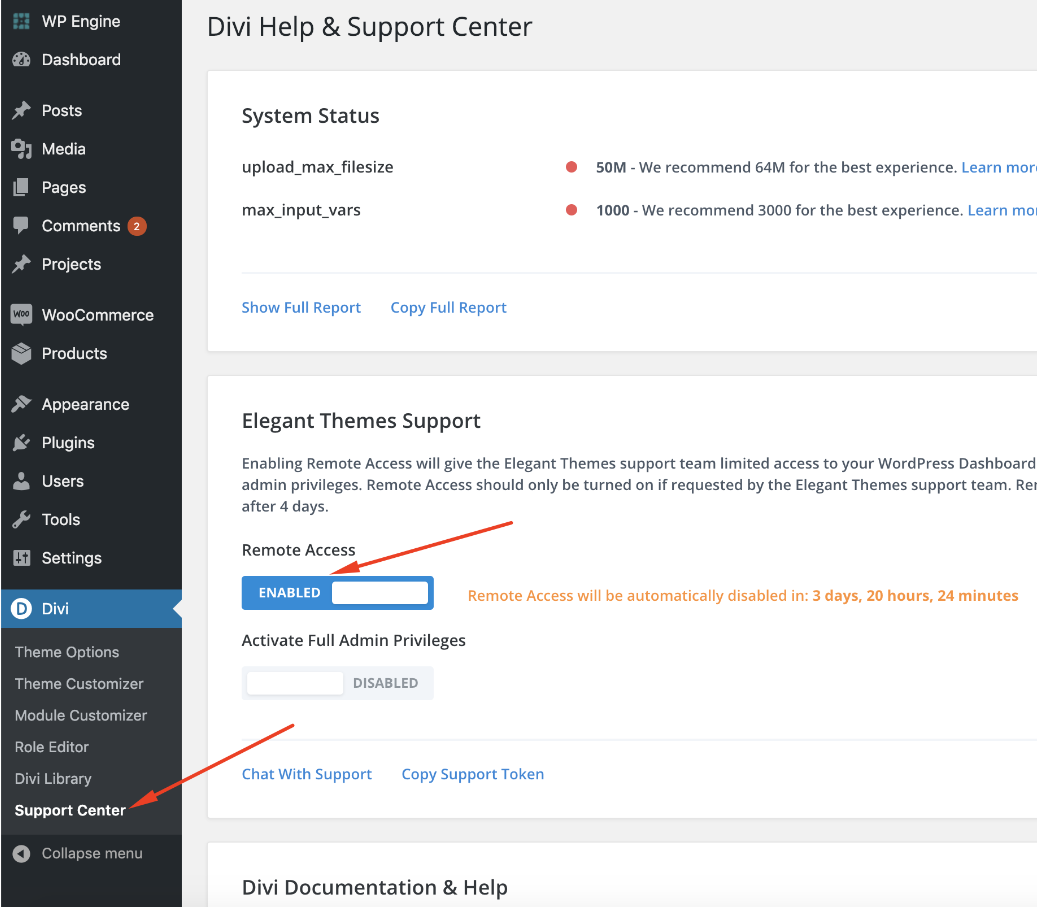Click the pending comments count badge
The height and width of the screenshot is (909, 1044).
coord(137,226)
